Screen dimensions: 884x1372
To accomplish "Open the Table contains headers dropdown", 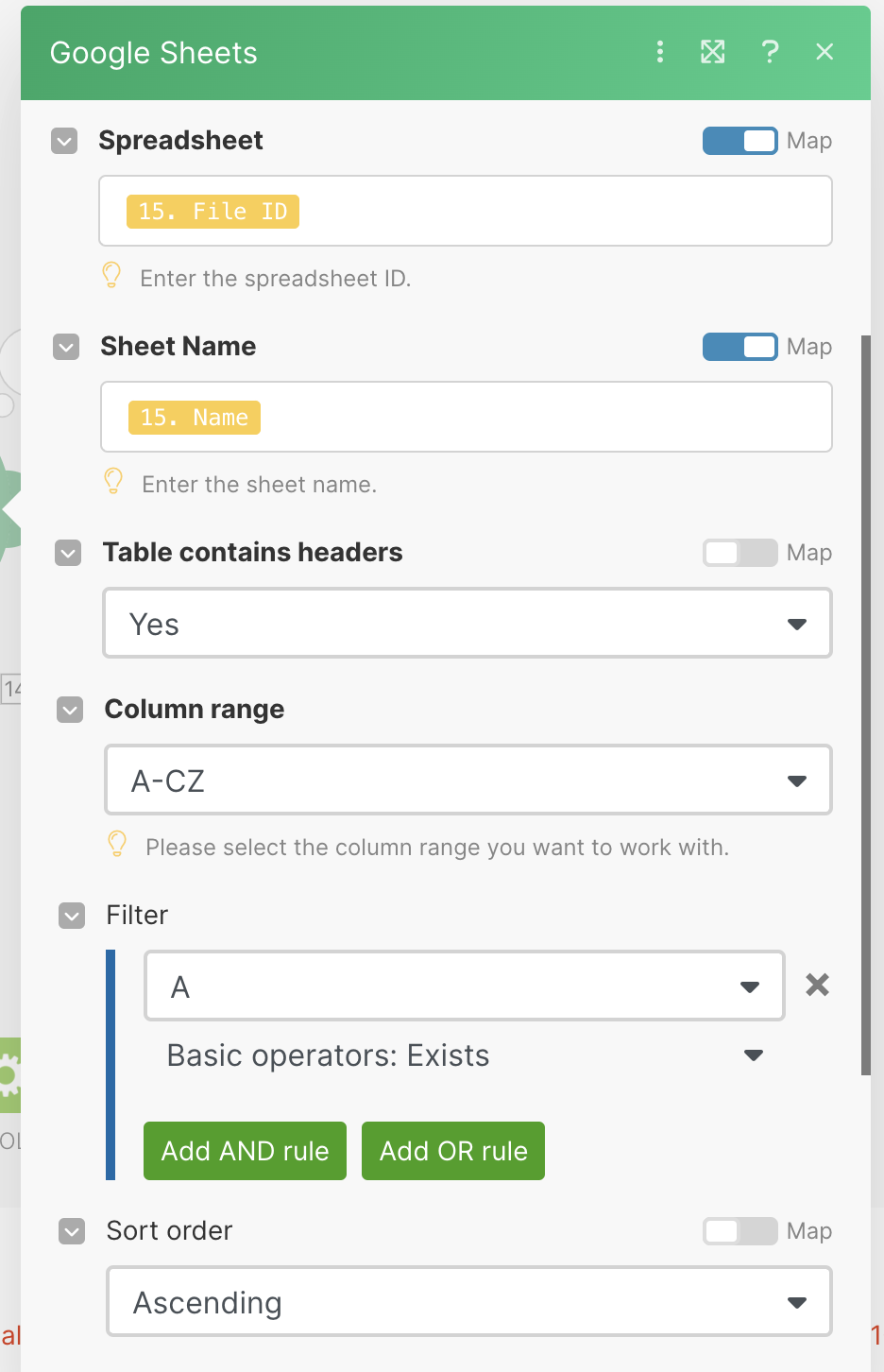I will point(467,624).
